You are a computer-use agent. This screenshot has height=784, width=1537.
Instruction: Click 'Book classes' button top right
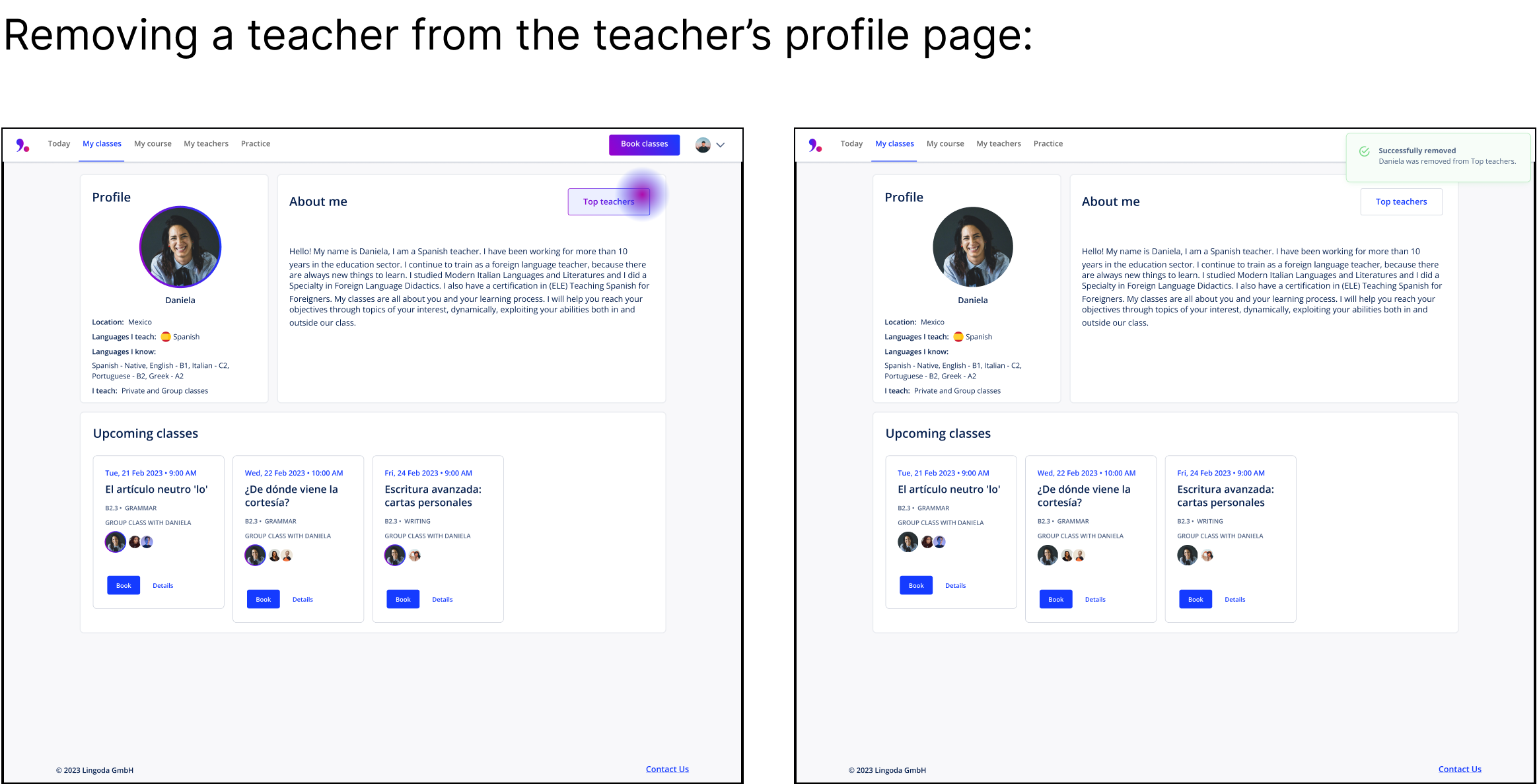pos(643,143)
